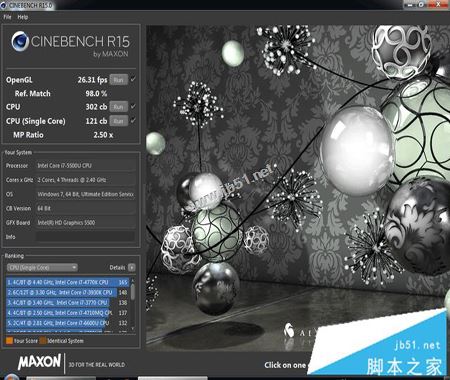
Task: Select ranking row 2 Core i7-3930K CPU
Action: click(x=68, y=292)
